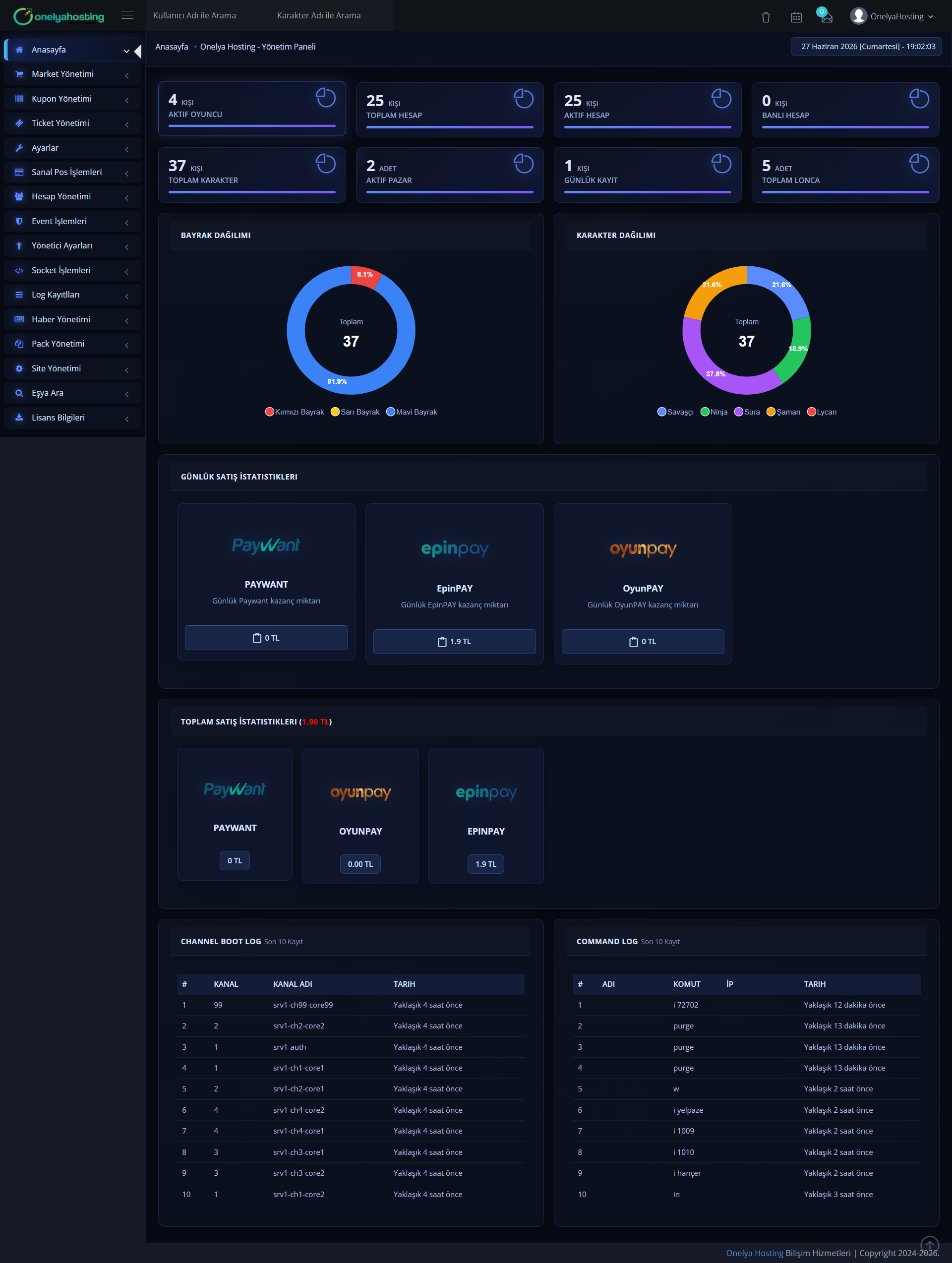Click the Haber Yönetimi newspaper icon
The width and height of the screenshot is (952, 1263).
19,320
